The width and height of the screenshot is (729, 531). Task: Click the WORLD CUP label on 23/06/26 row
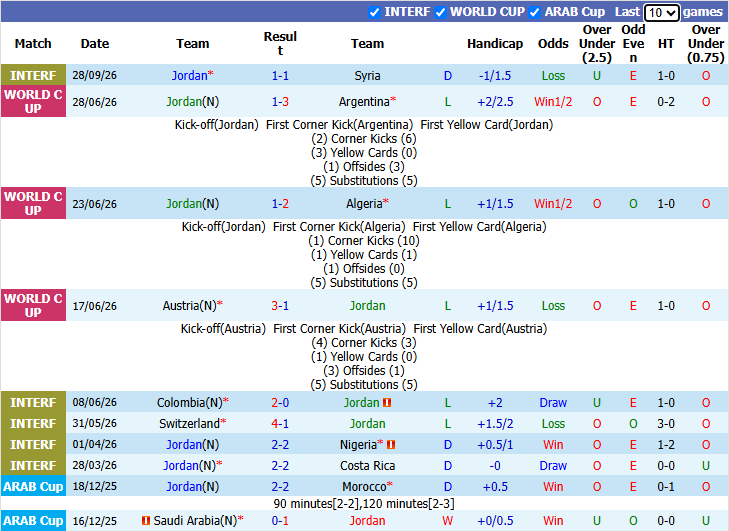pyautogui.click(x=33, y=204)
